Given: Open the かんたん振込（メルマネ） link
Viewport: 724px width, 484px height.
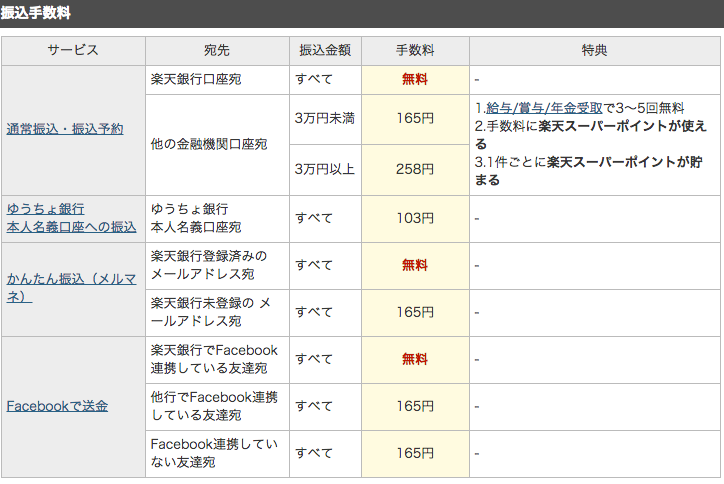Looking at the screenshot, I should click(x=71, y=287).
